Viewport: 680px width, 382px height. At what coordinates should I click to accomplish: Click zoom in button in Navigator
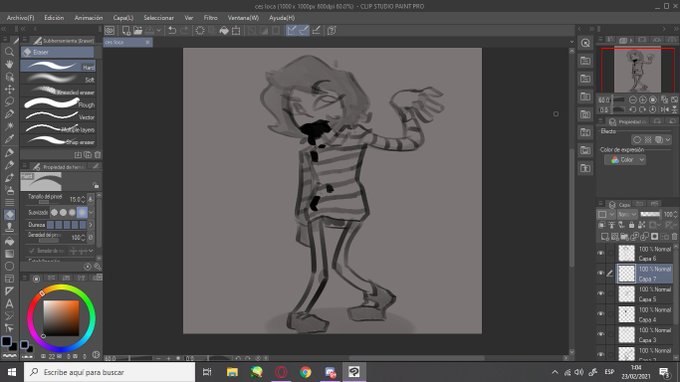point(643,100)
